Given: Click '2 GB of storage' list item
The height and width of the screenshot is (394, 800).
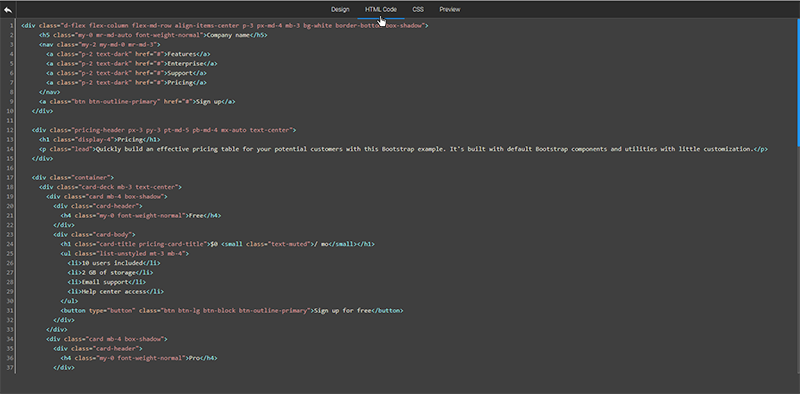Looking at the screenshot, I should [x=108, y=273].
